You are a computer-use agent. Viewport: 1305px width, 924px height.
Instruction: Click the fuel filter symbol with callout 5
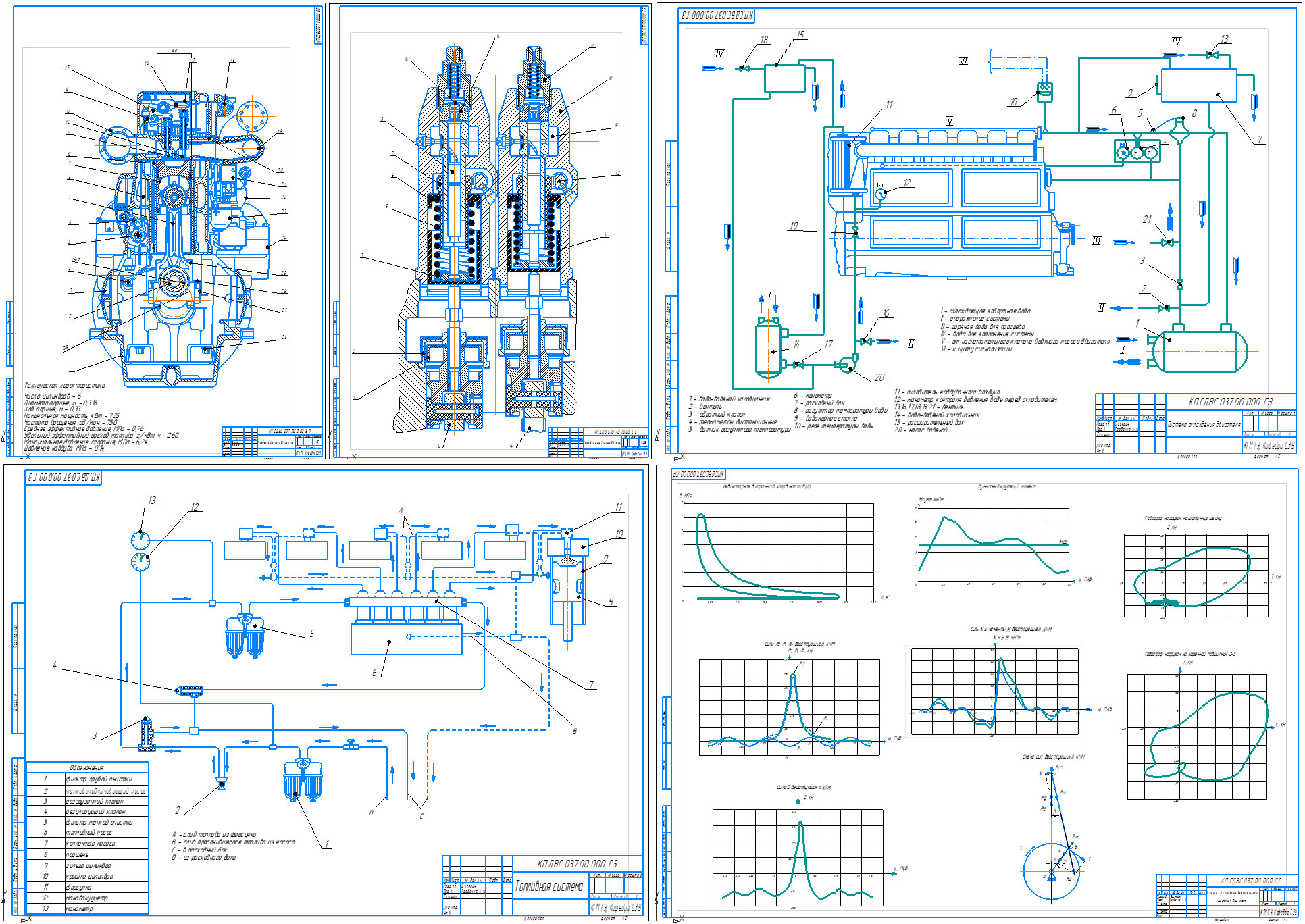point(244,636)
